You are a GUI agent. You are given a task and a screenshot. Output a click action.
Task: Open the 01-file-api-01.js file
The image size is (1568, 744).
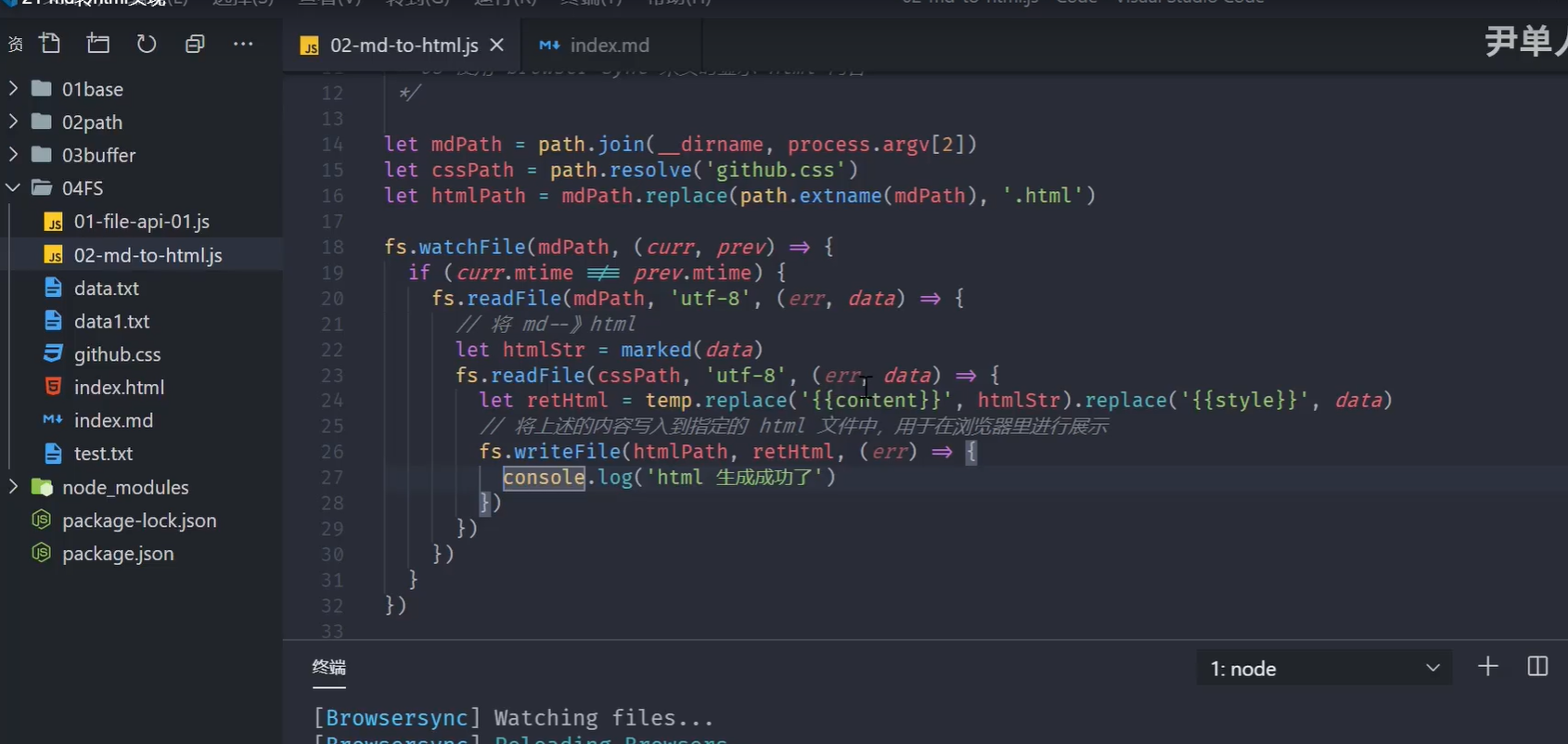point(141,222)
